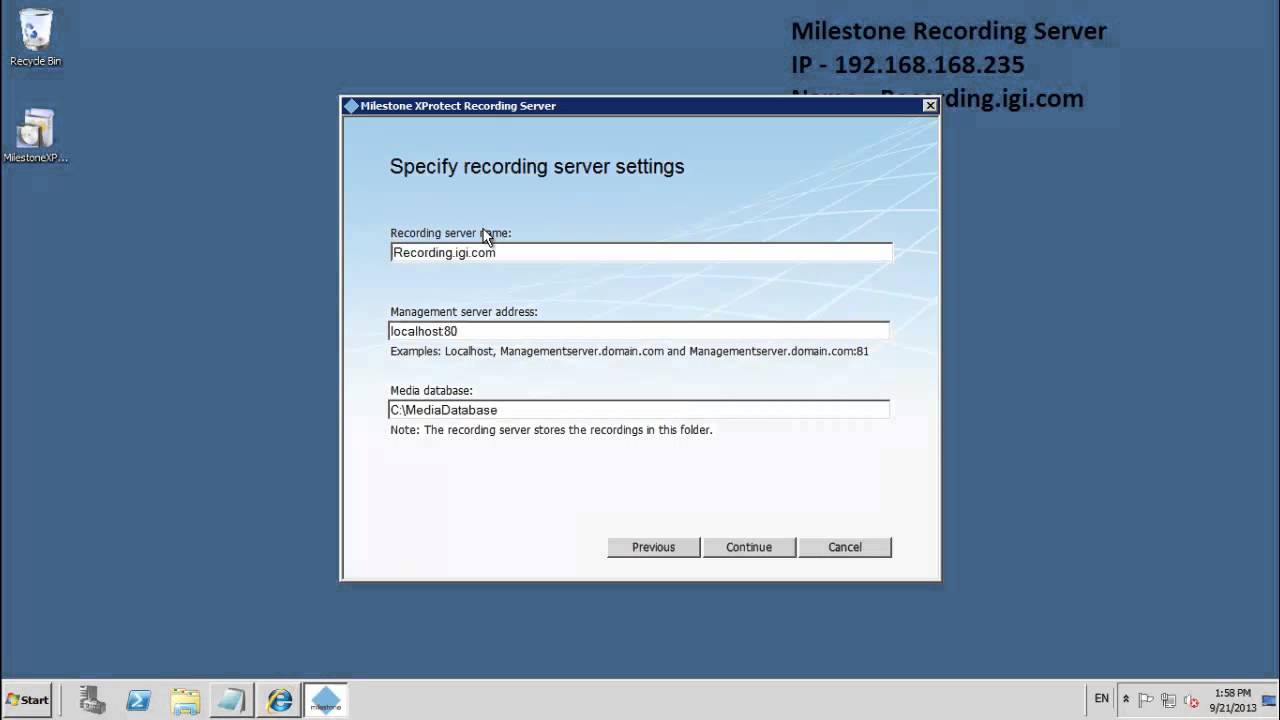The width and height of the screenshot is (1280, 720).
Task: Click the Management server address field
Action: pos(639,331)
